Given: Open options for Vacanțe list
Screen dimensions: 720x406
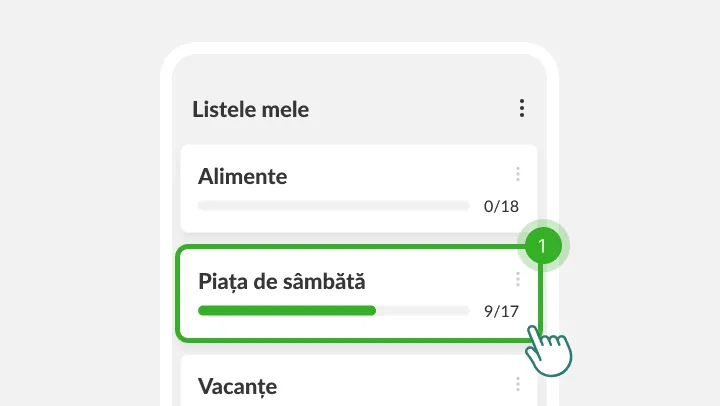Looking at the screenshot, I should point(518,384).
